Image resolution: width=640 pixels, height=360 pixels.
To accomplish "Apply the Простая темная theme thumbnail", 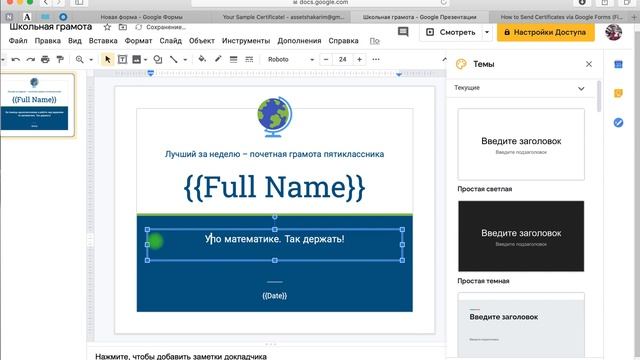I will click(521, 236).
